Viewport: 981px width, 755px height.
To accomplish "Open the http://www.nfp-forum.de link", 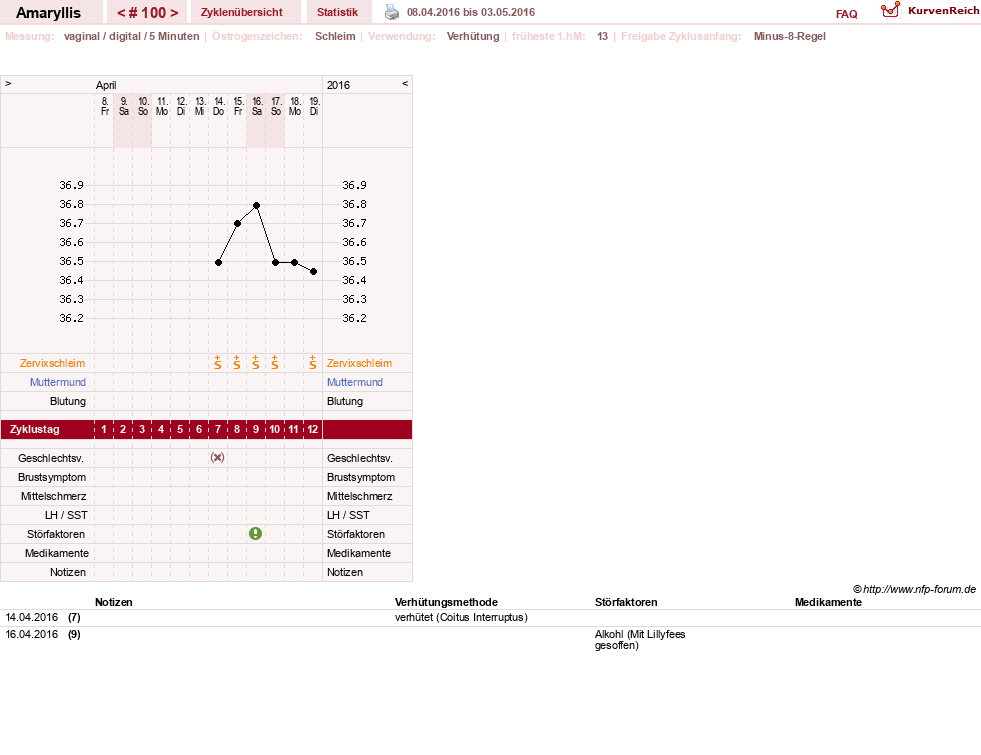I will (919, 589).
